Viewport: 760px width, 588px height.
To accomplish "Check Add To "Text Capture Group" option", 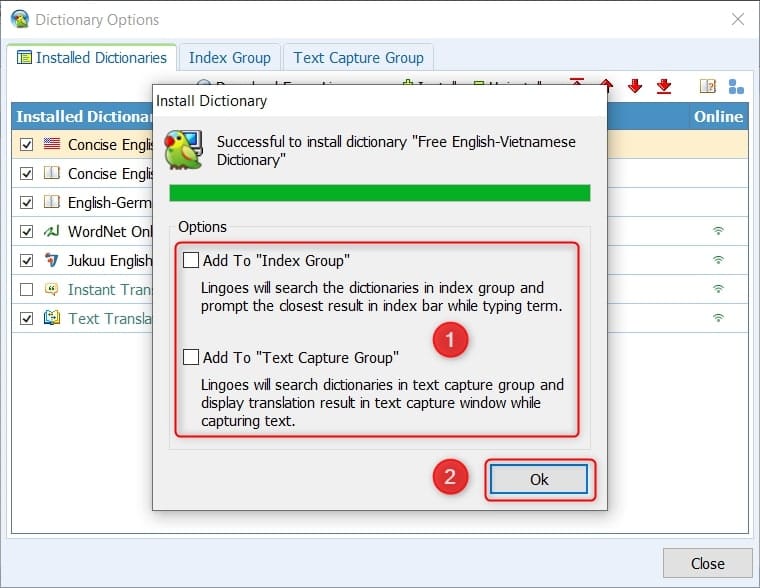I will point(190,357).
